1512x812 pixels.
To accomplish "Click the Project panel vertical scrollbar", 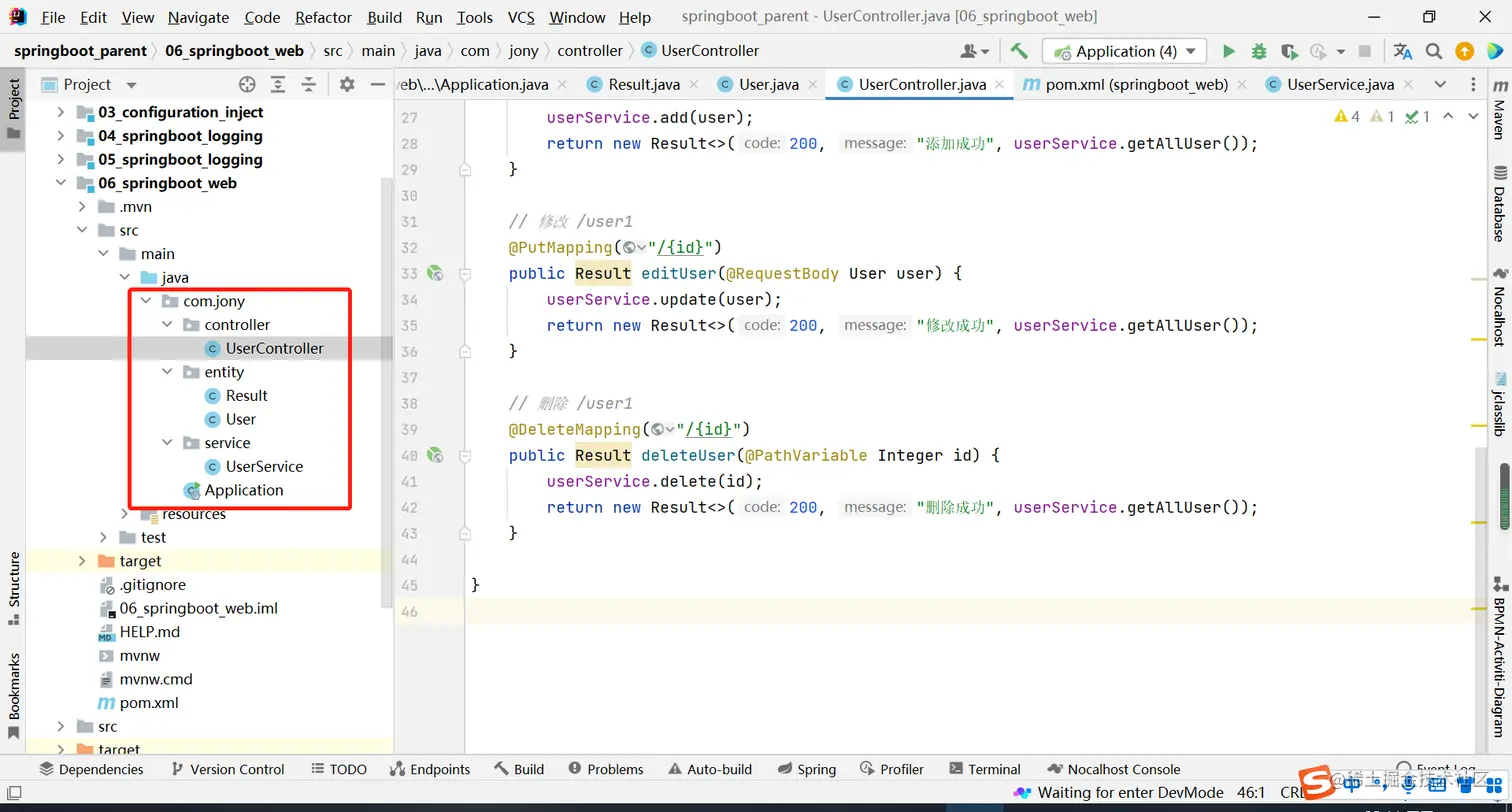I will point(387,390).
